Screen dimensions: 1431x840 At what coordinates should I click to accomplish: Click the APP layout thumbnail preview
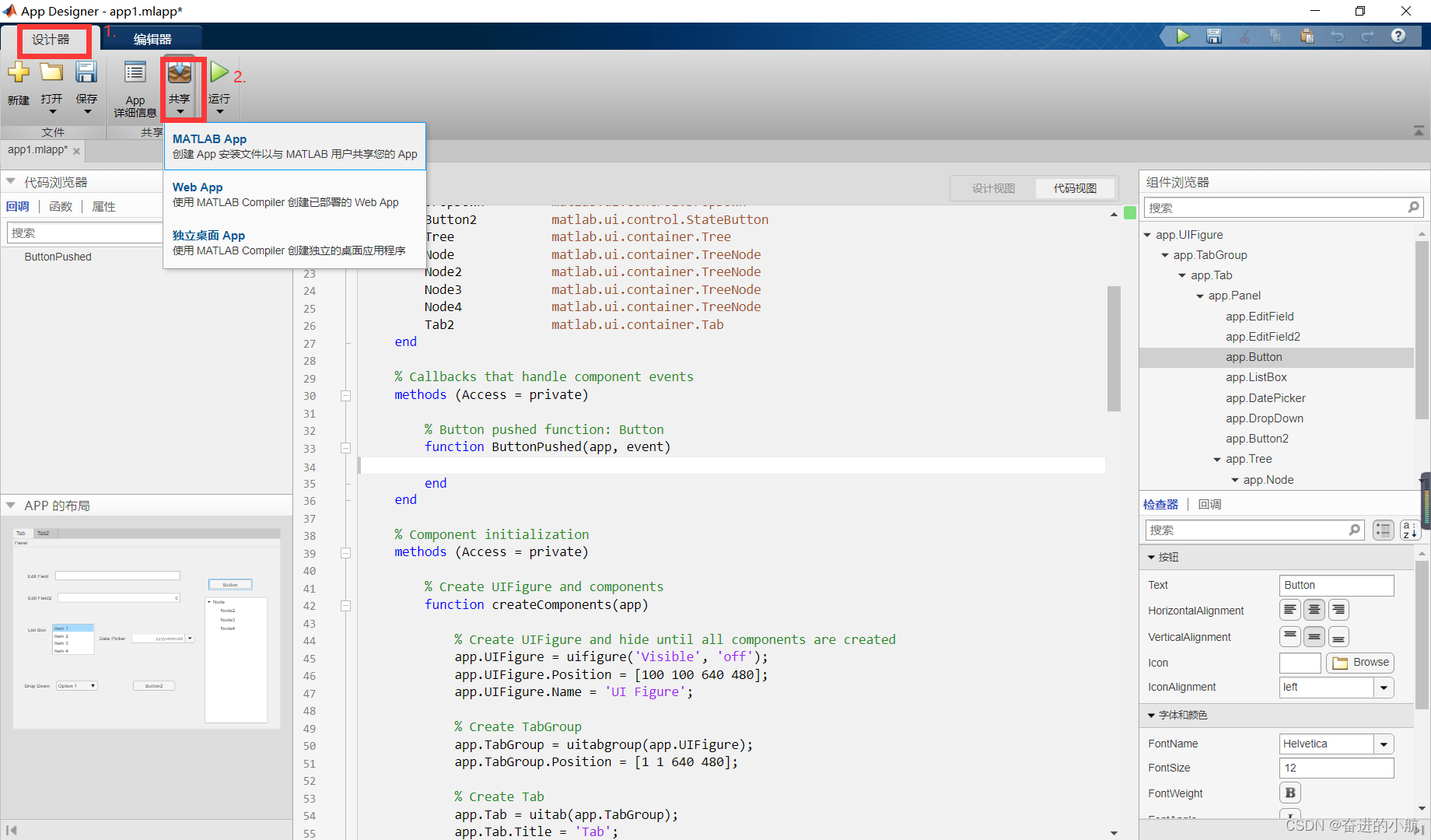click(x=147, y=628)
